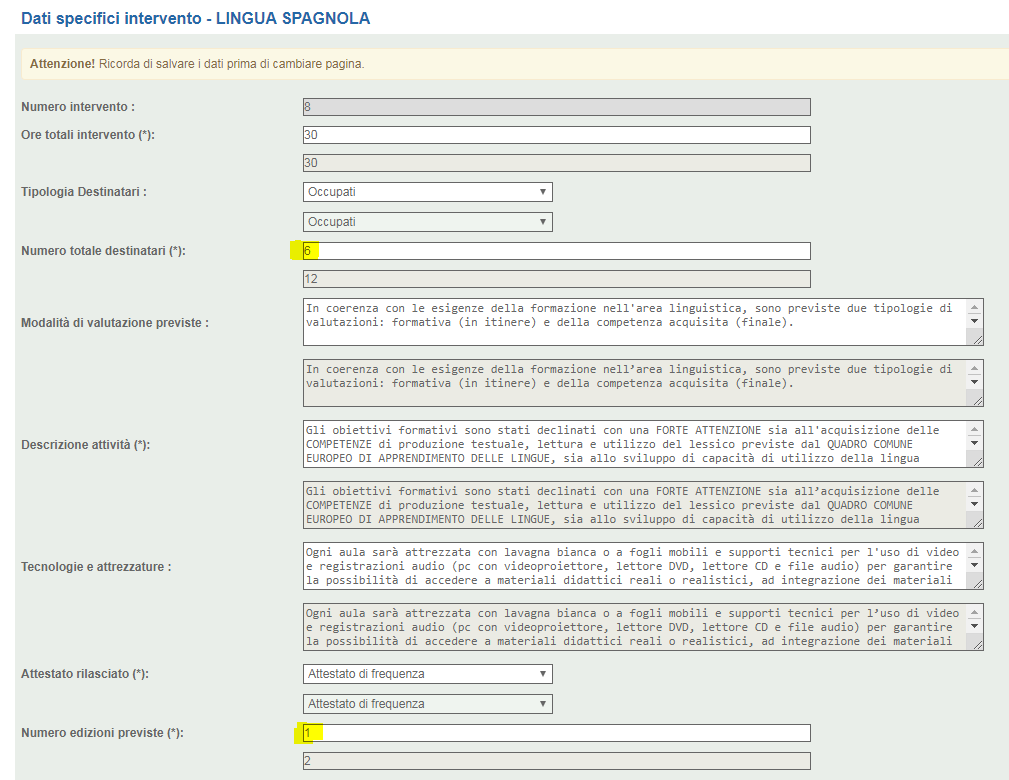This screenshot has width=1009, height=780.
Task: Click inside the white Tecnologie e attrezzature textarea
Action: [x=630, y=566]
